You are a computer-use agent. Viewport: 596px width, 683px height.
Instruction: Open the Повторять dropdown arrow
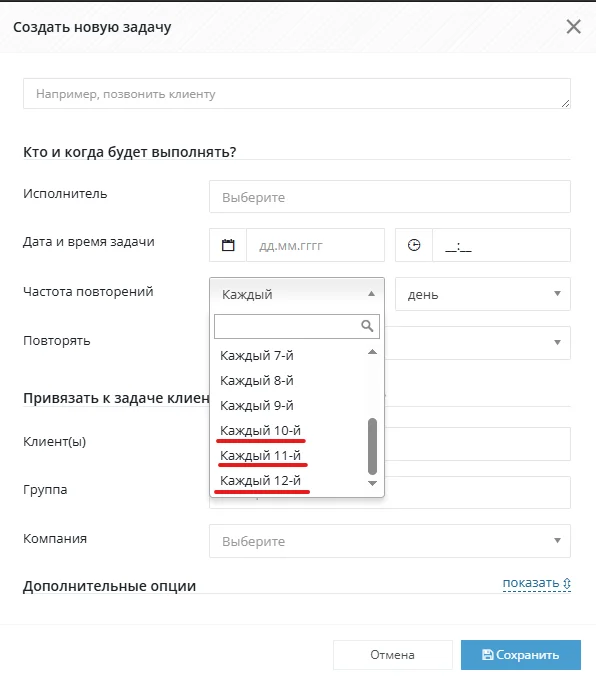pos(557,342)
